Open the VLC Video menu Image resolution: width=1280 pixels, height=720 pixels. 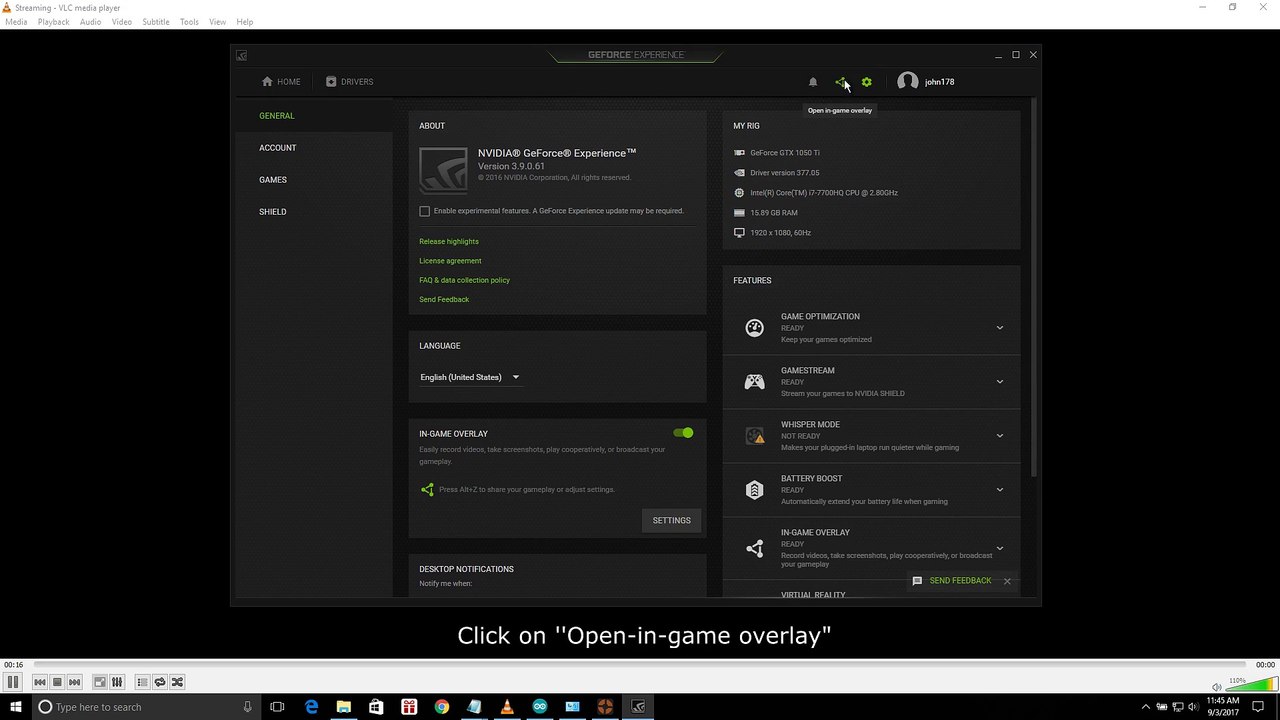pyautogui.click(x=122, y=21)
